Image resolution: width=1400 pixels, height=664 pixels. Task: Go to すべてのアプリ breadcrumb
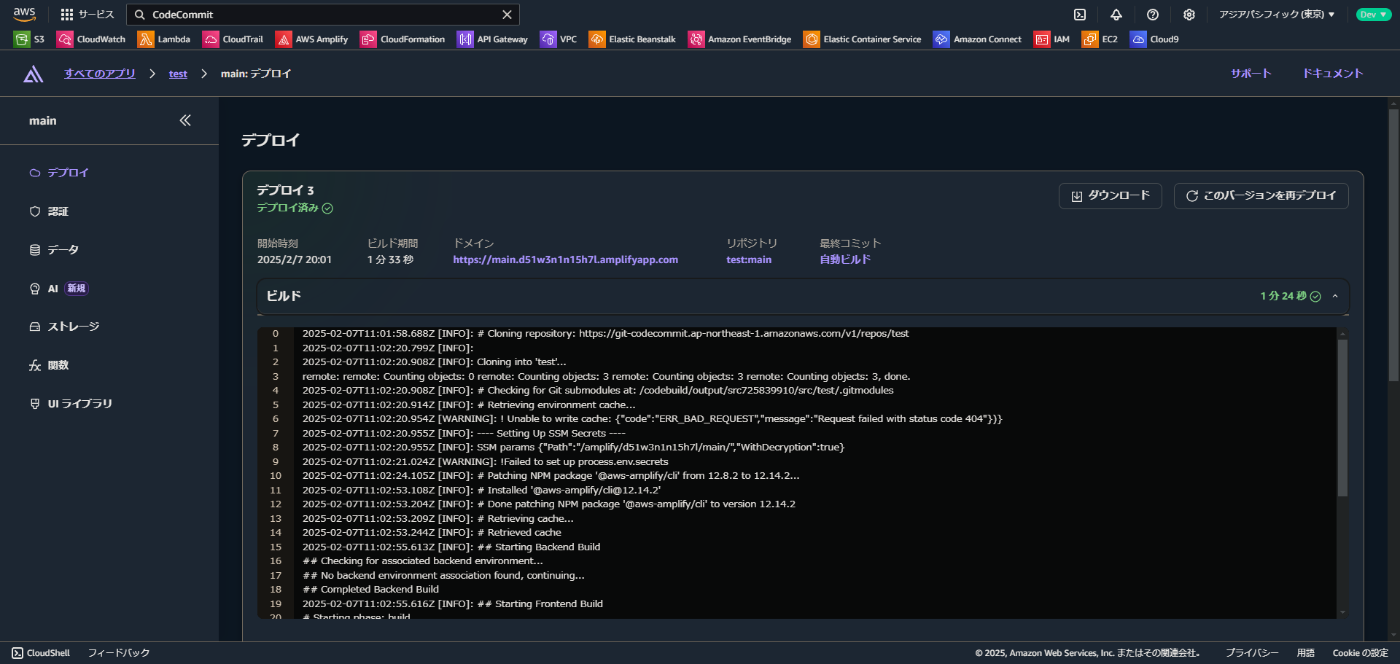100,74
